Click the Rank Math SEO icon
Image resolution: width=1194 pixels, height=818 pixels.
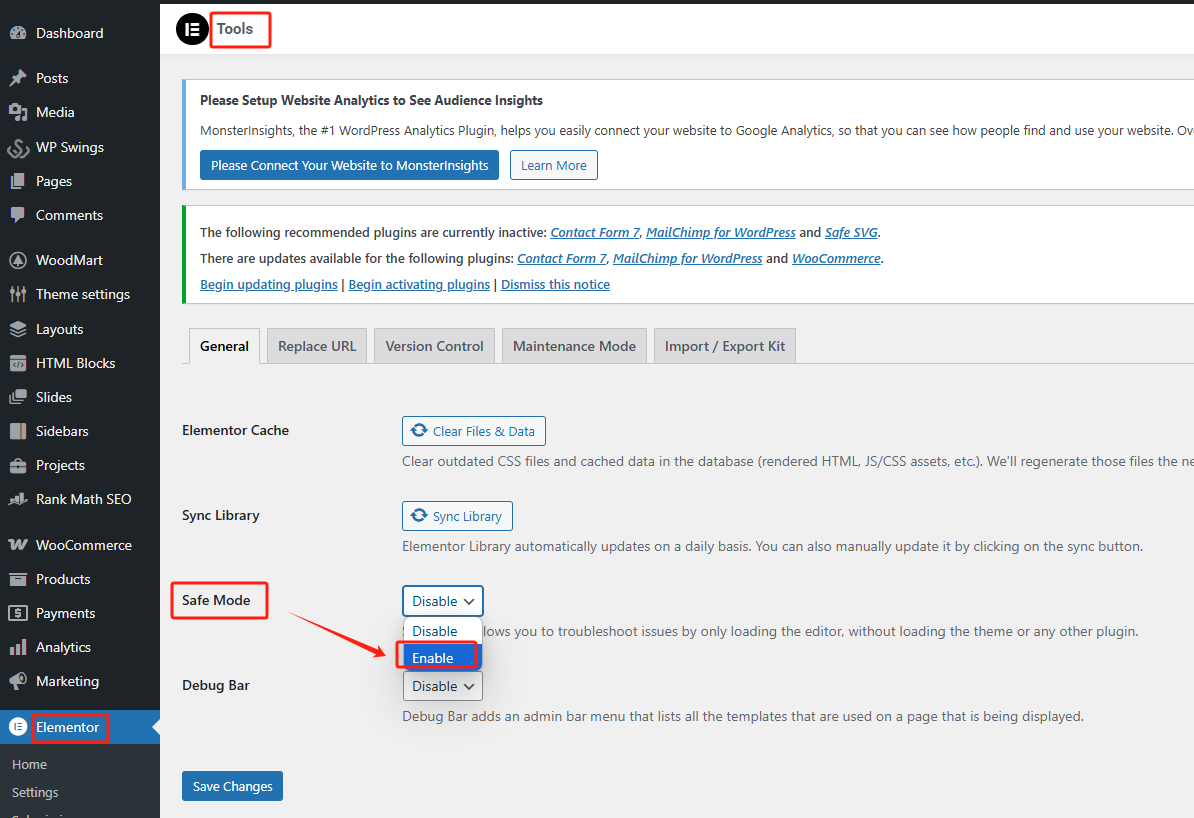click(17, 499)
